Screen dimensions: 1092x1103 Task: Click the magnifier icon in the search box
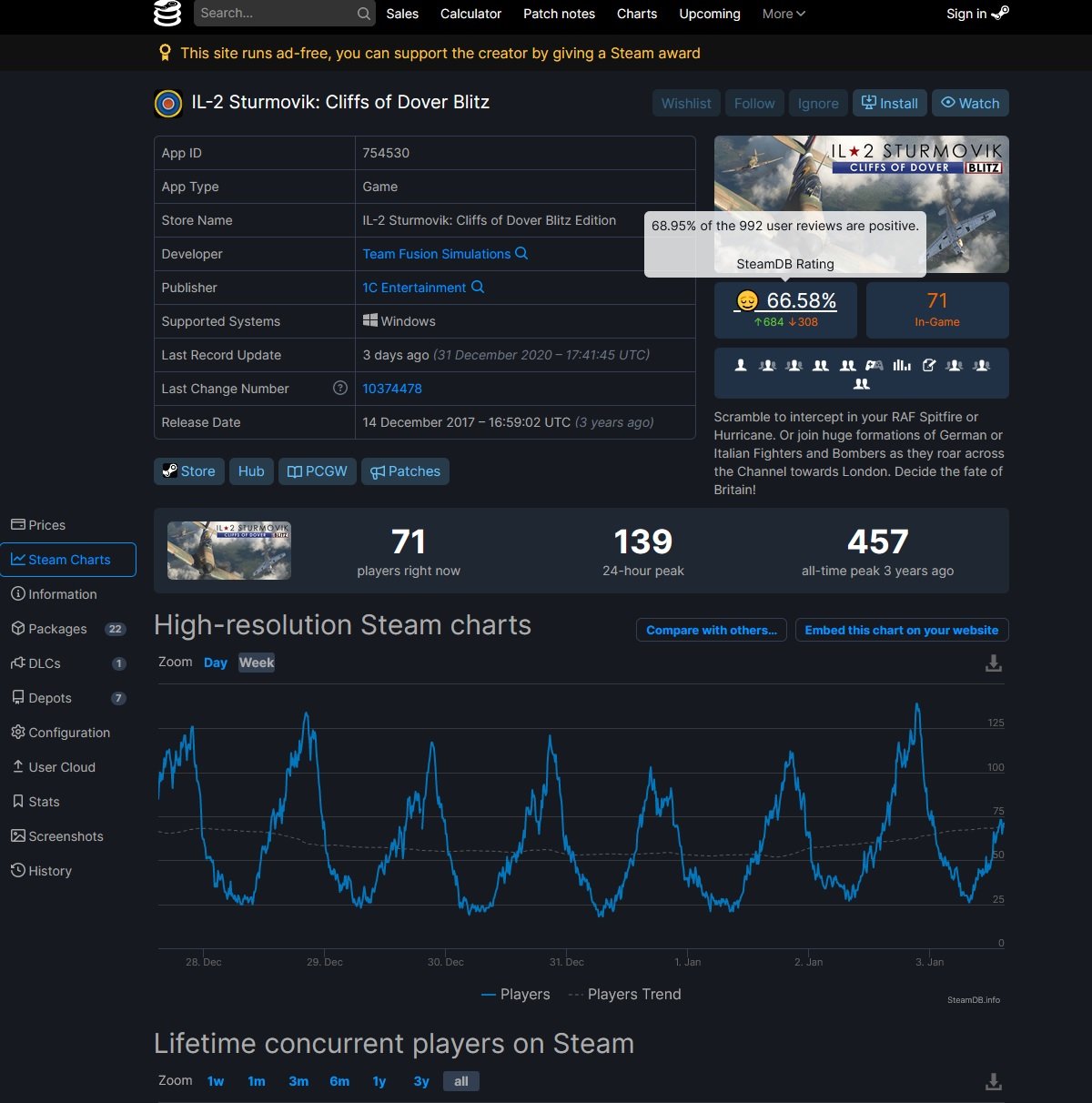[x=364, y=14]
